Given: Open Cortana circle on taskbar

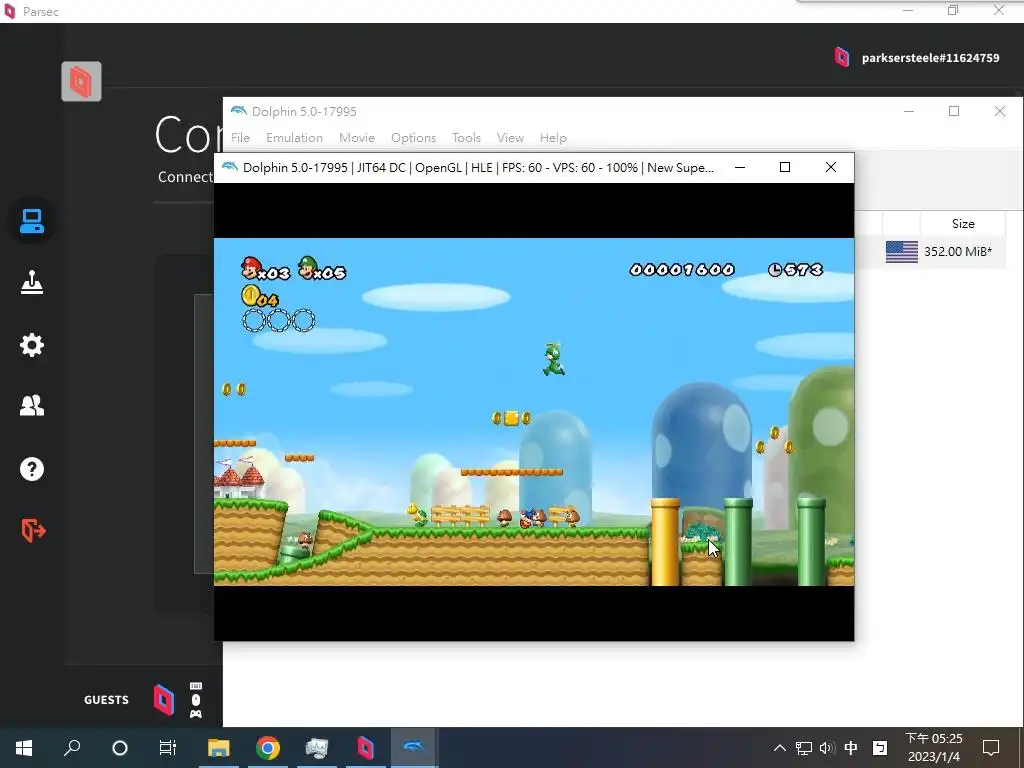Looking at the screenshot, I should 120,748.
